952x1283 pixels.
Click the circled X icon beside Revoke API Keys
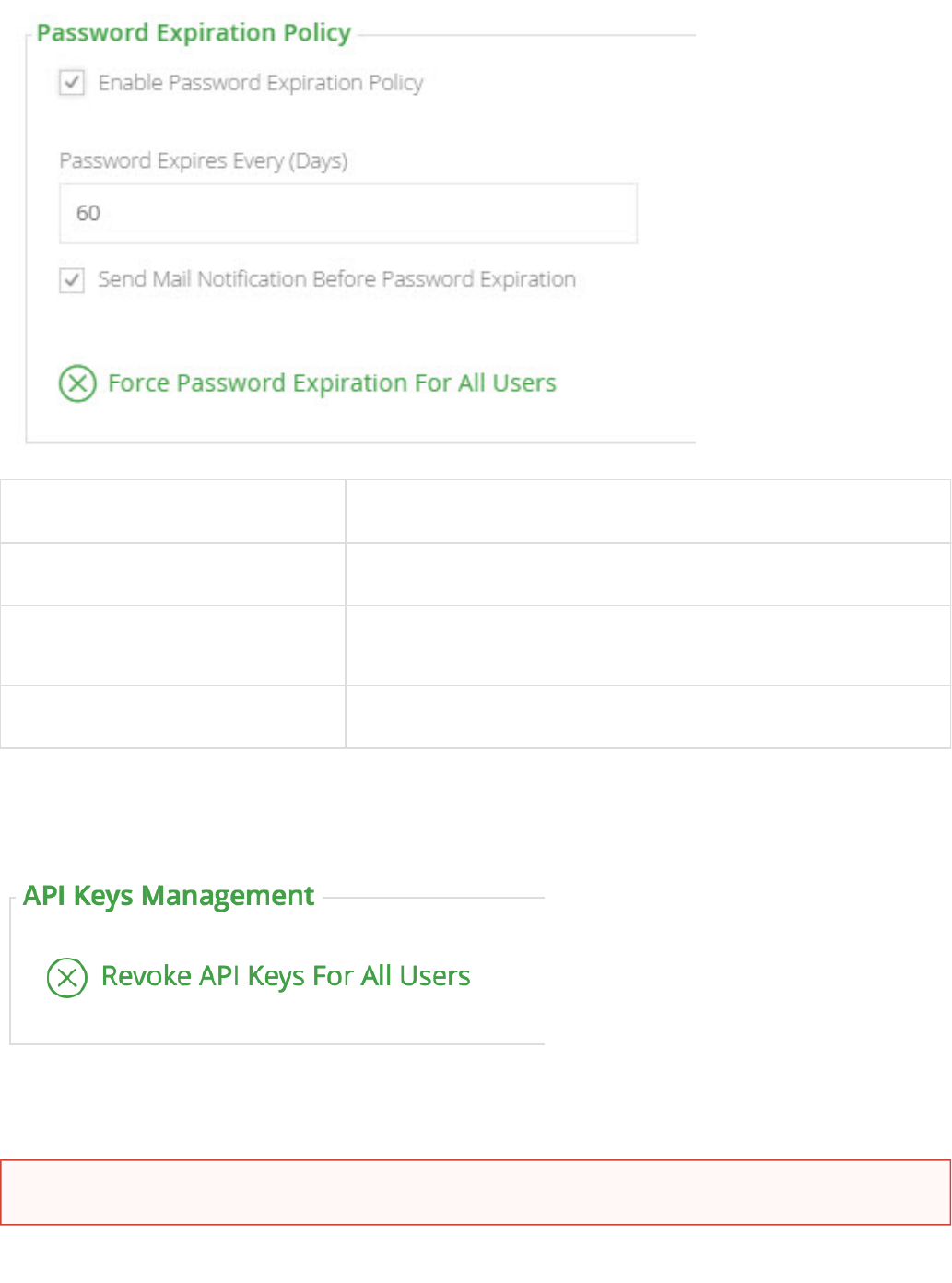[x=67, y=978]
